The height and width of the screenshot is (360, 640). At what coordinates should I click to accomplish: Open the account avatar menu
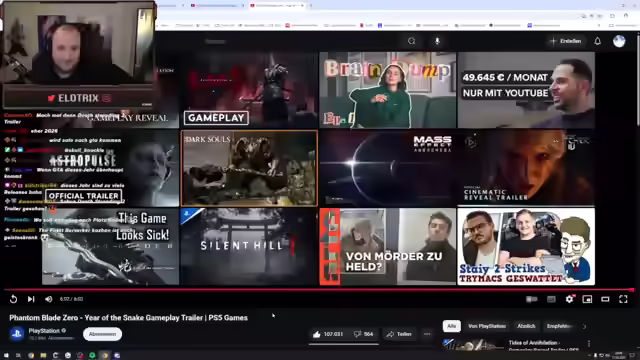[619, 41]
